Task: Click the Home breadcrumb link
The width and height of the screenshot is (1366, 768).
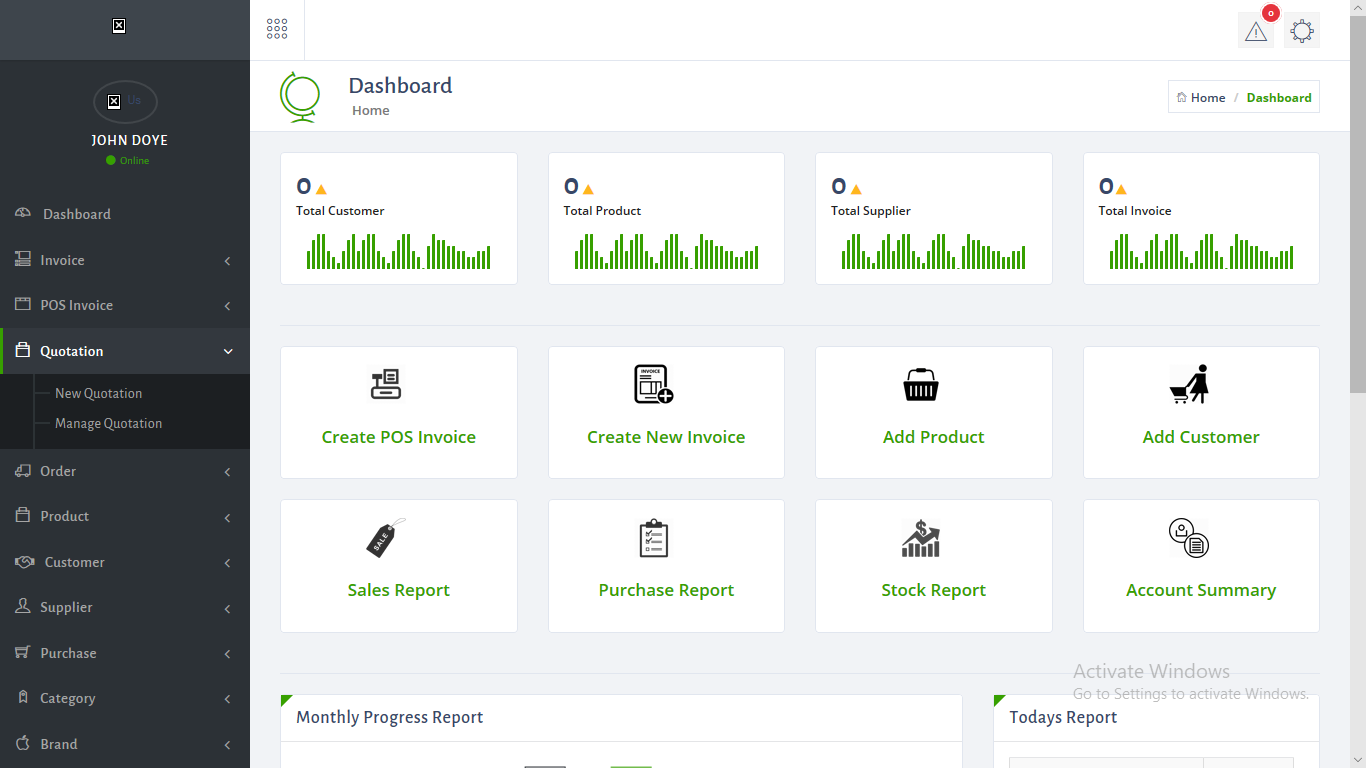Action: (x=1207, y=97)
